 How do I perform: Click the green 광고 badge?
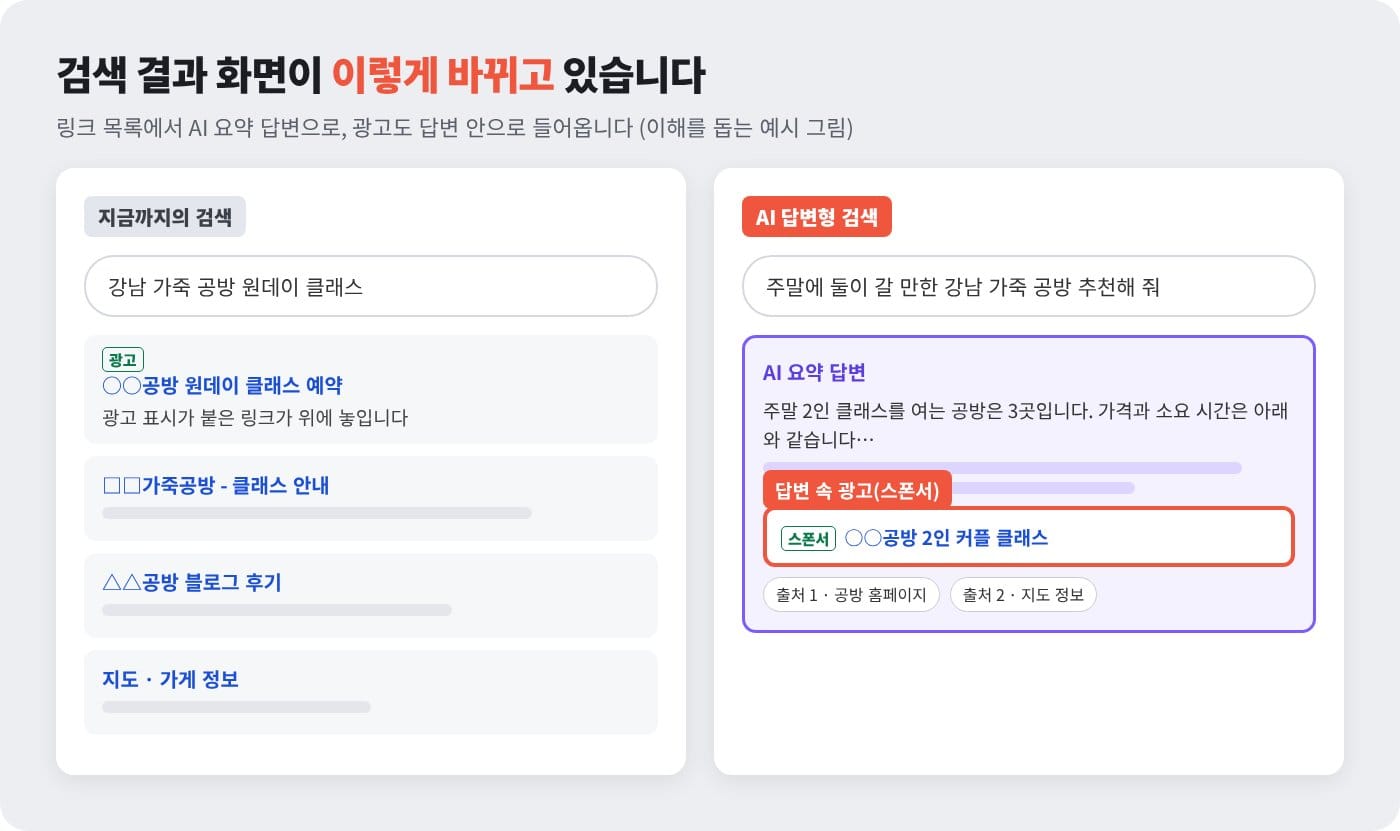click(123, 359)
